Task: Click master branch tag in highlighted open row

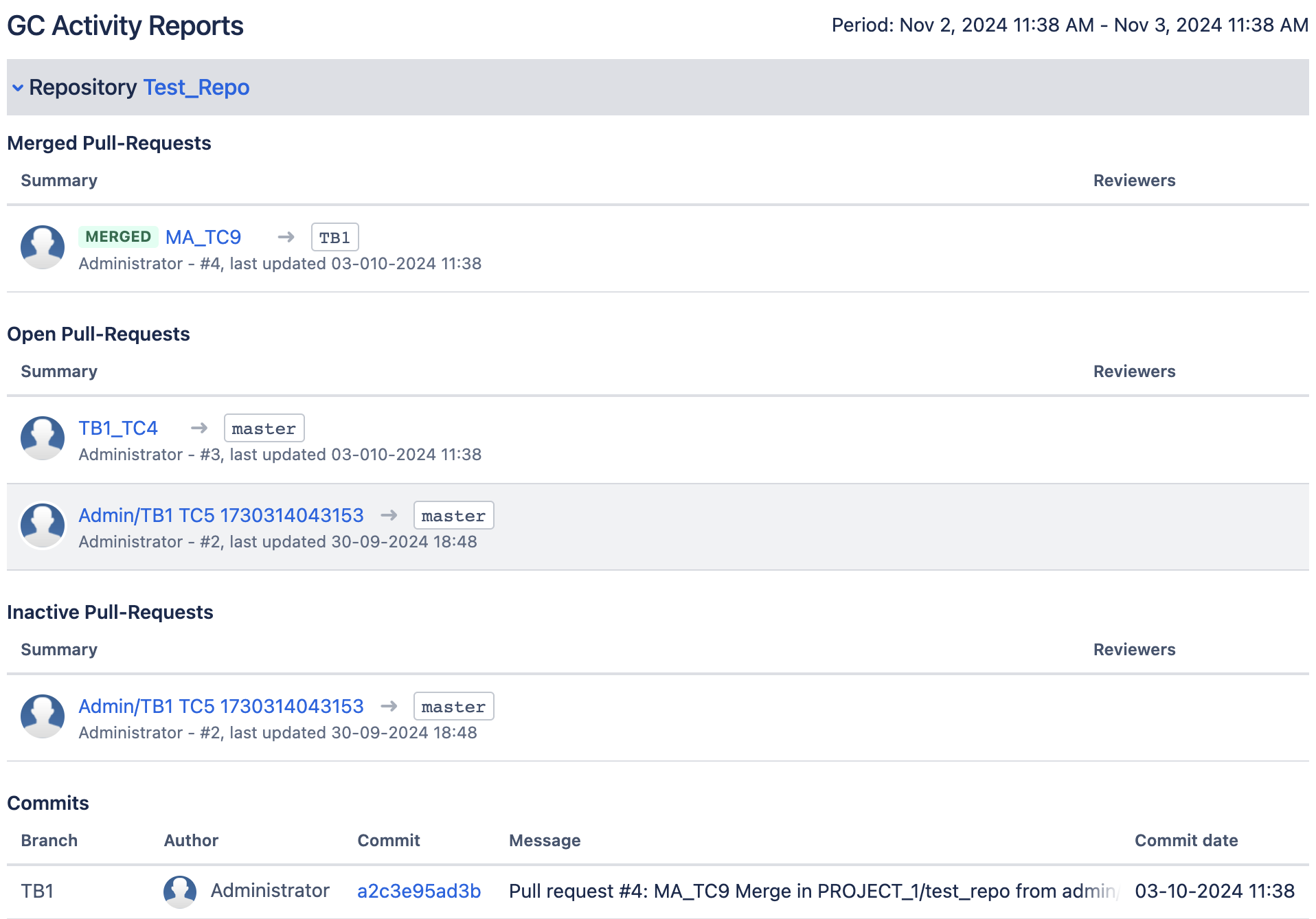Action: coord(453,516)
